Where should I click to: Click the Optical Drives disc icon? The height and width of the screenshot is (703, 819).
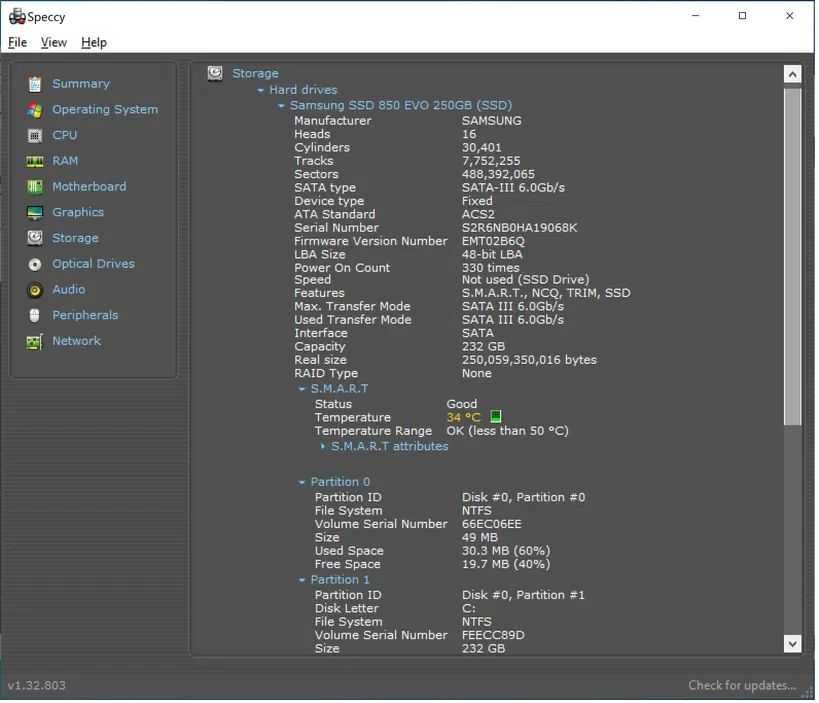point(34,264)
